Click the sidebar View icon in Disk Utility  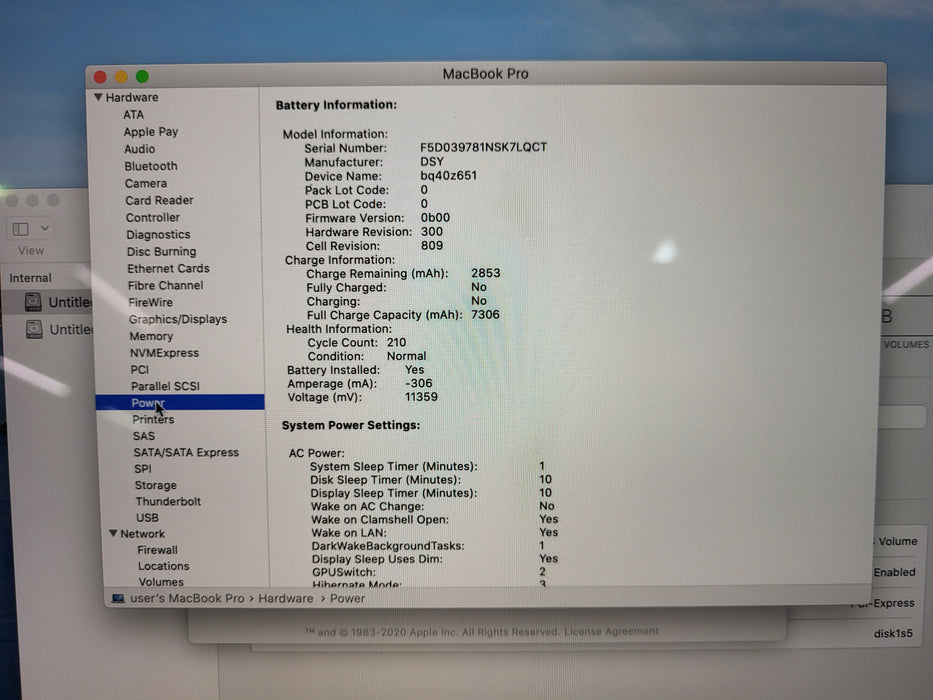click(21, 229)
